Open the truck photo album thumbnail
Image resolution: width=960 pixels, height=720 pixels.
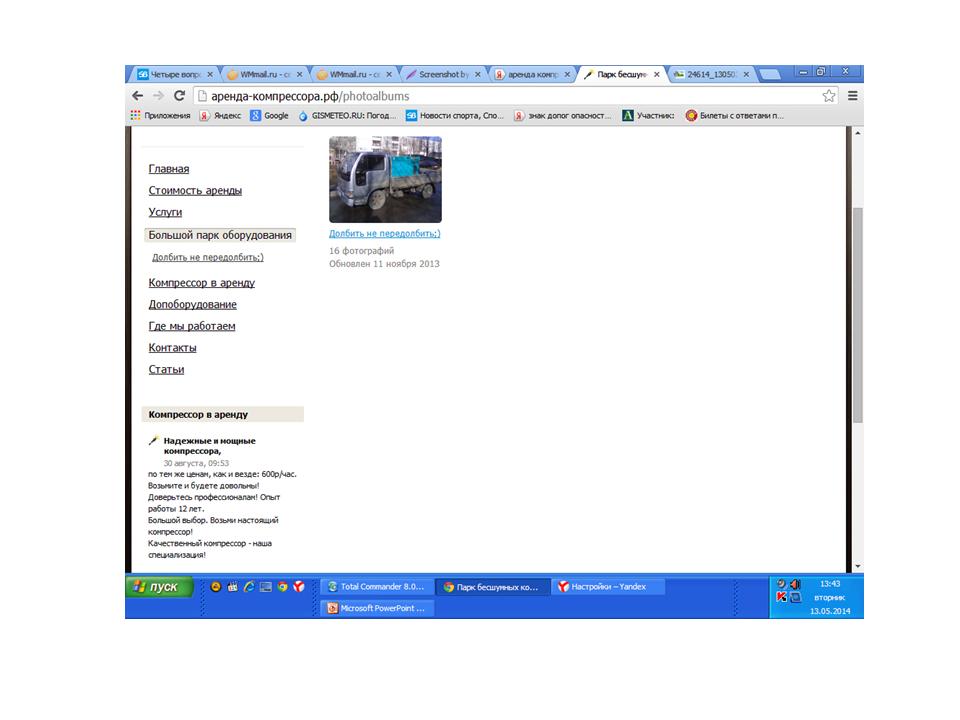click(x=385, y=179)
